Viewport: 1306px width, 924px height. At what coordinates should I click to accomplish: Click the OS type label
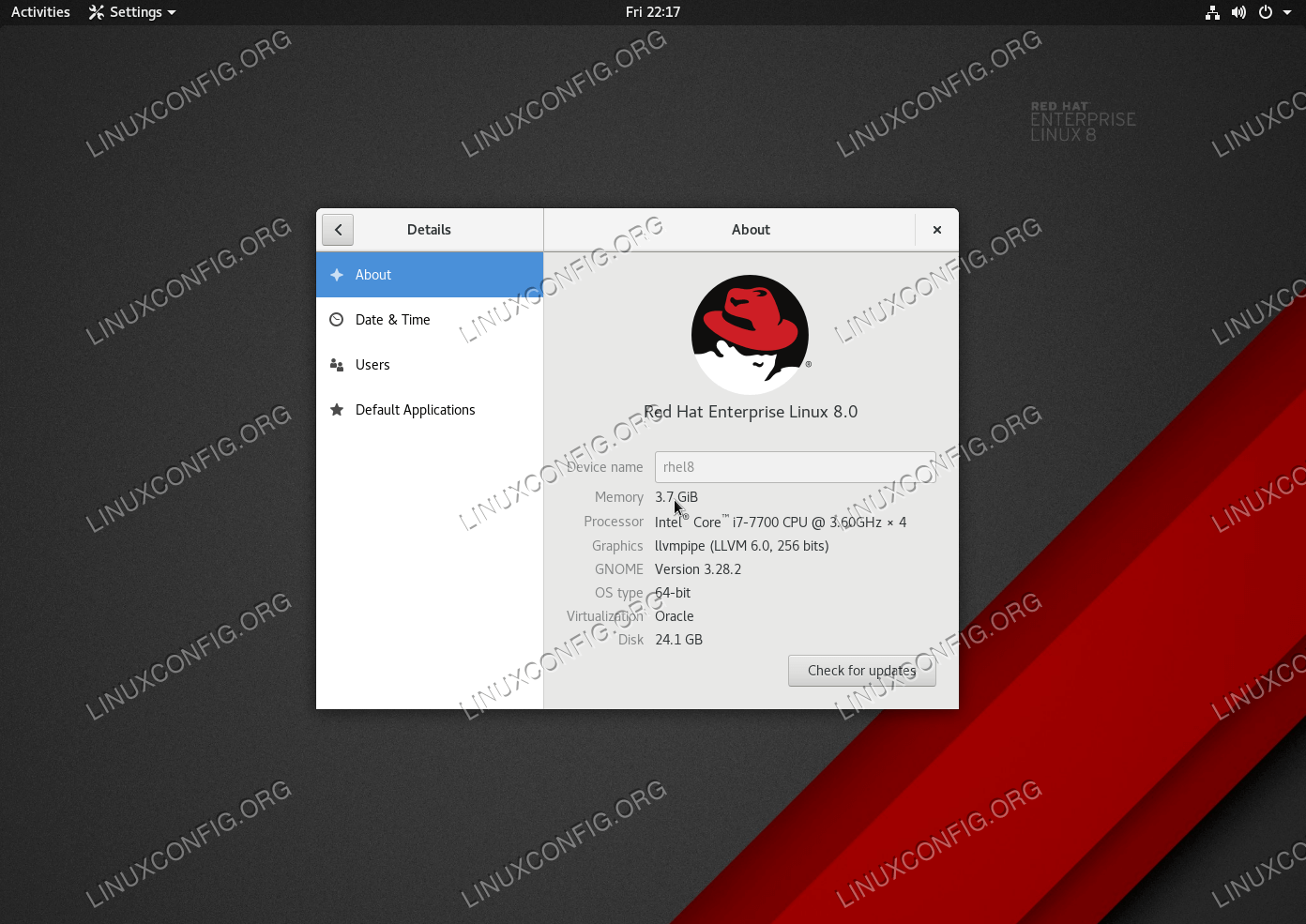[x=619, y=593]
